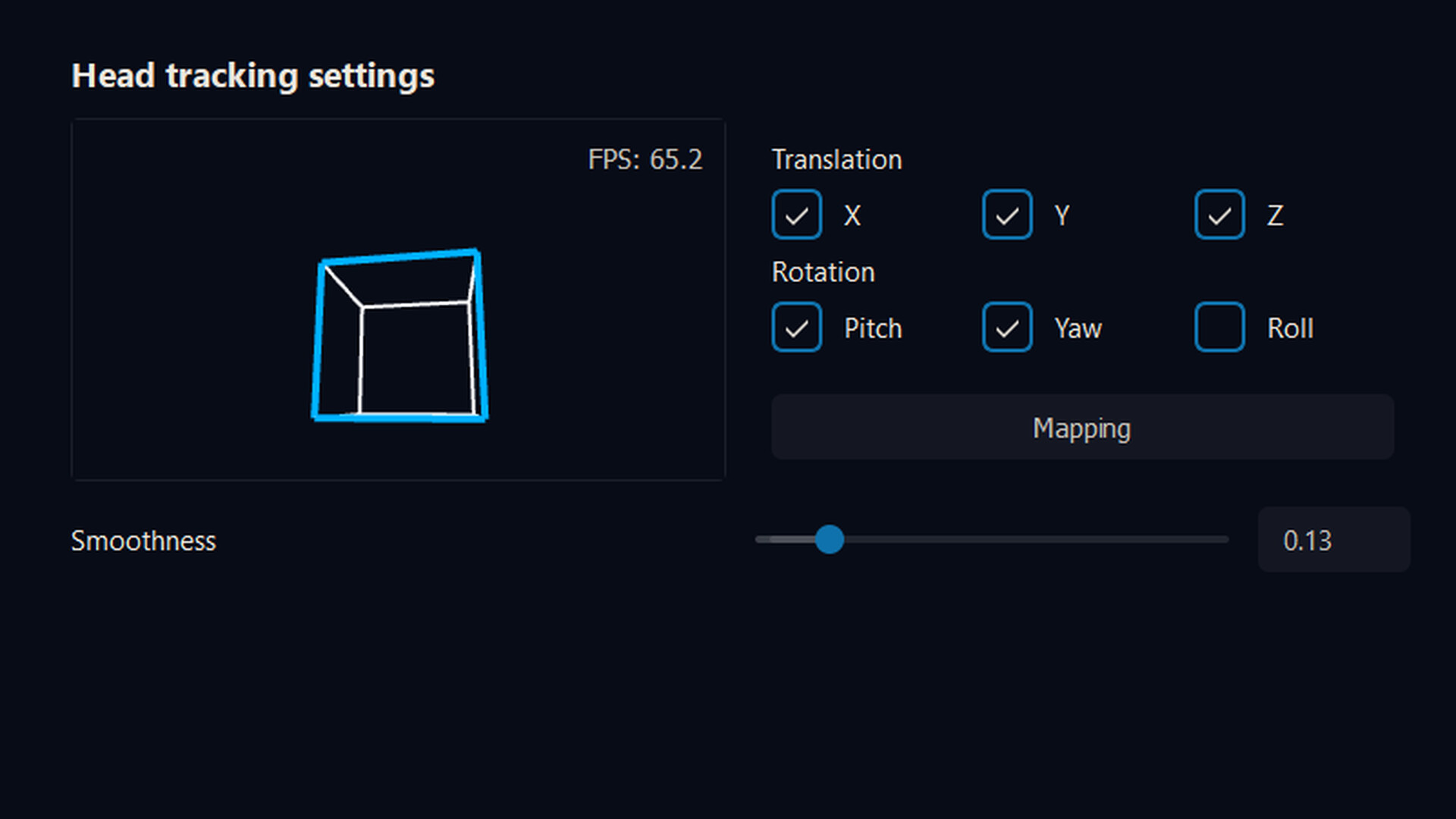Screen dimensions: 1456x819
Task: Click the Head tracking settings heading
Action: click(x=253, y=76)
